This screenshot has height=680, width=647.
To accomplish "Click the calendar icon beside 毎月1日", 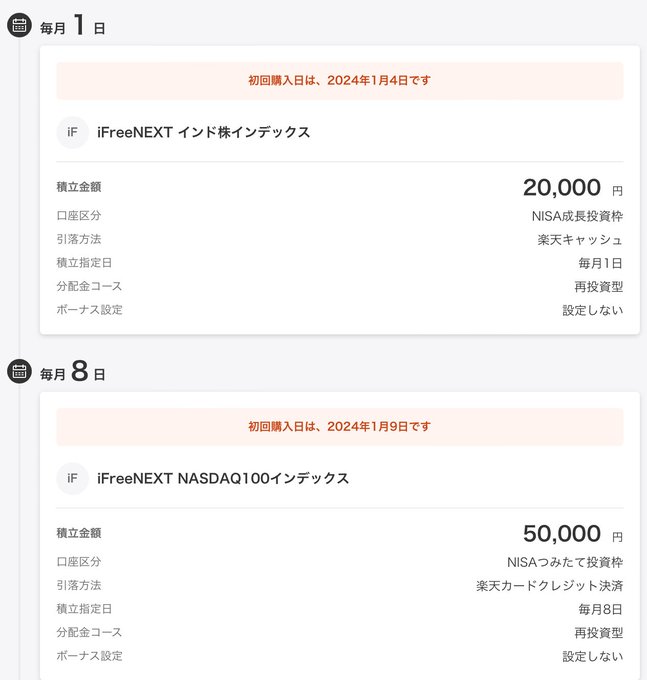I will point(19,25).
